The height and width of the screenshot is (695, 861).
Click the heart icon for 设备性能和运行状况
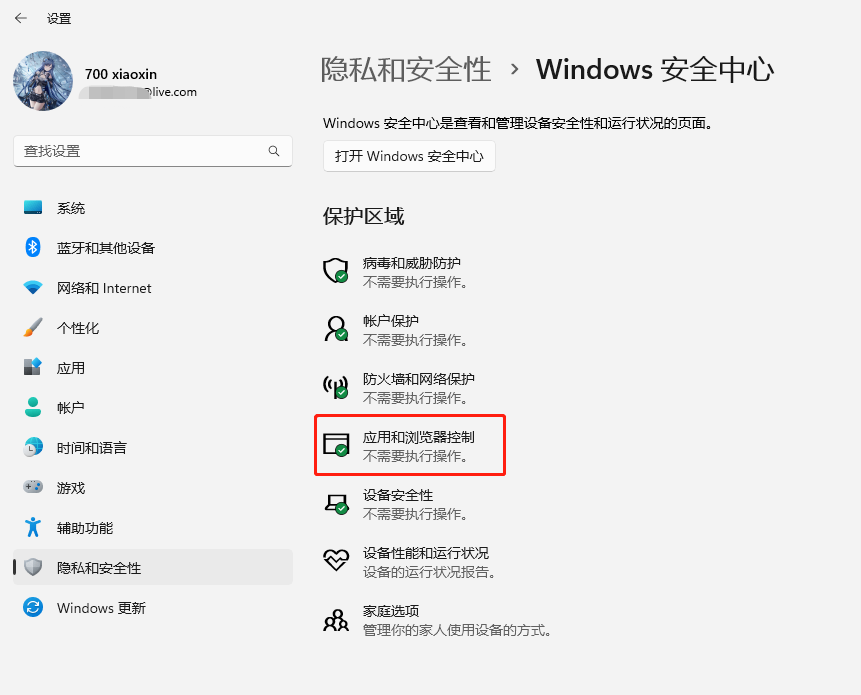coord(336,561)
